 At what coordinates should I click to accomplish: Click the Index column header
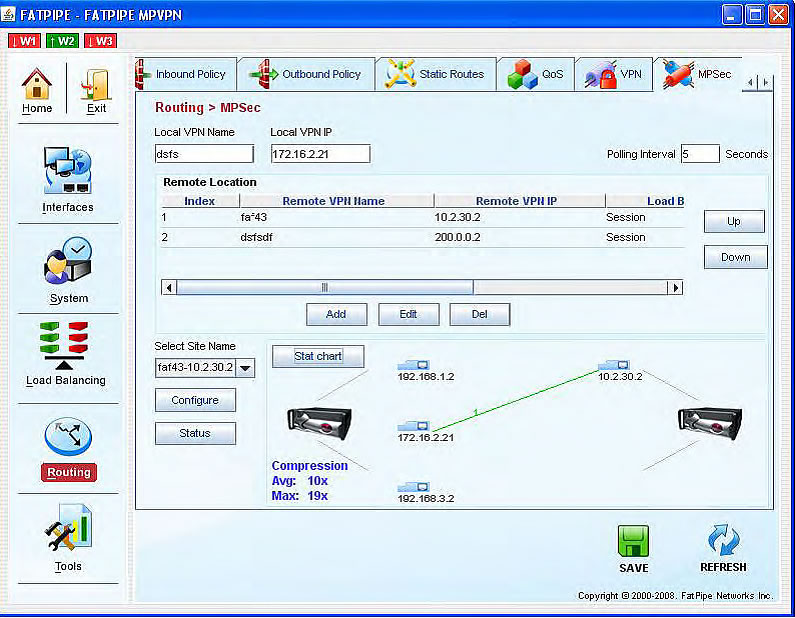pyautogui.click(x=200, y=201)
